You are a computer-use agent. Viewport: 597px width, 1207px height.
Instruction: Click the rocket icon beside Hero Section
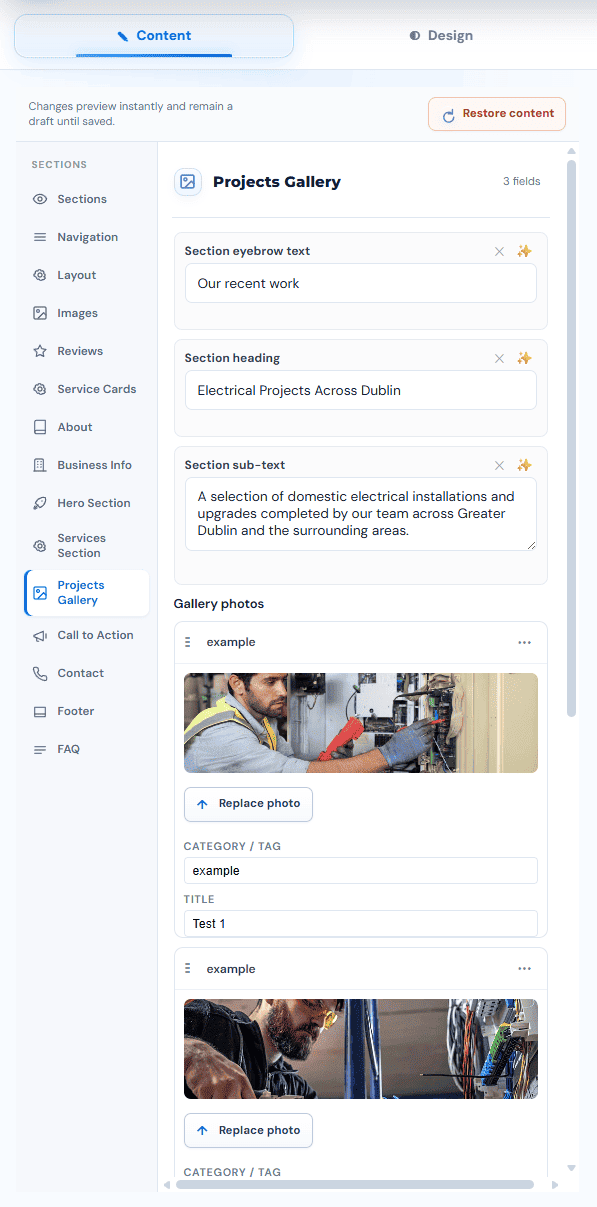tap(40, 503)
